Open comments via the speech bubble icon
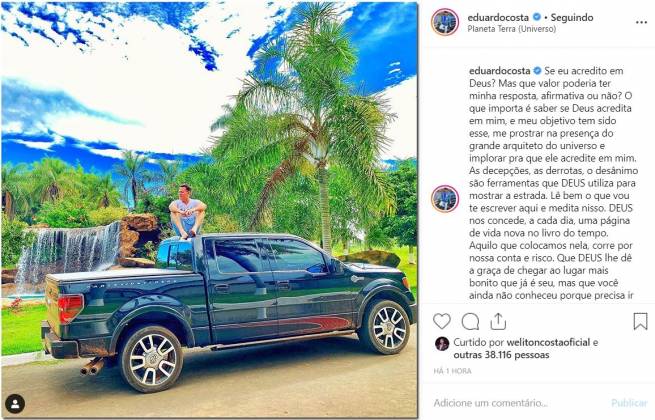 coord(470,321)
